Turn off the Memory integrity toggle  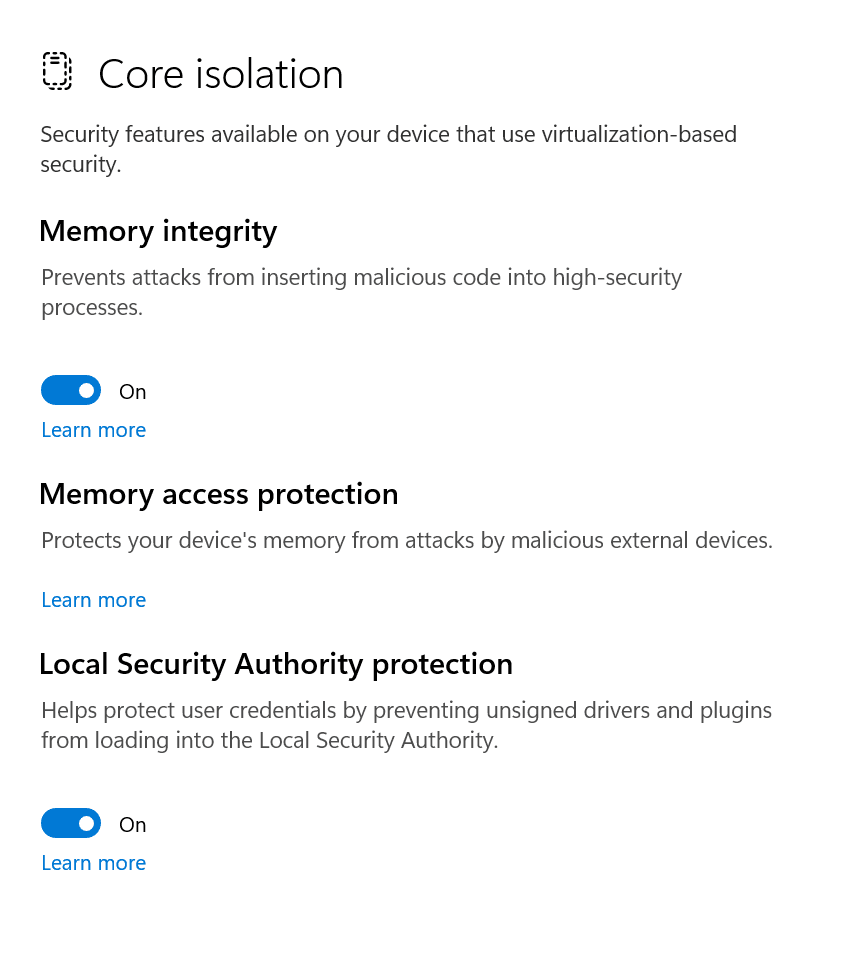71,390
